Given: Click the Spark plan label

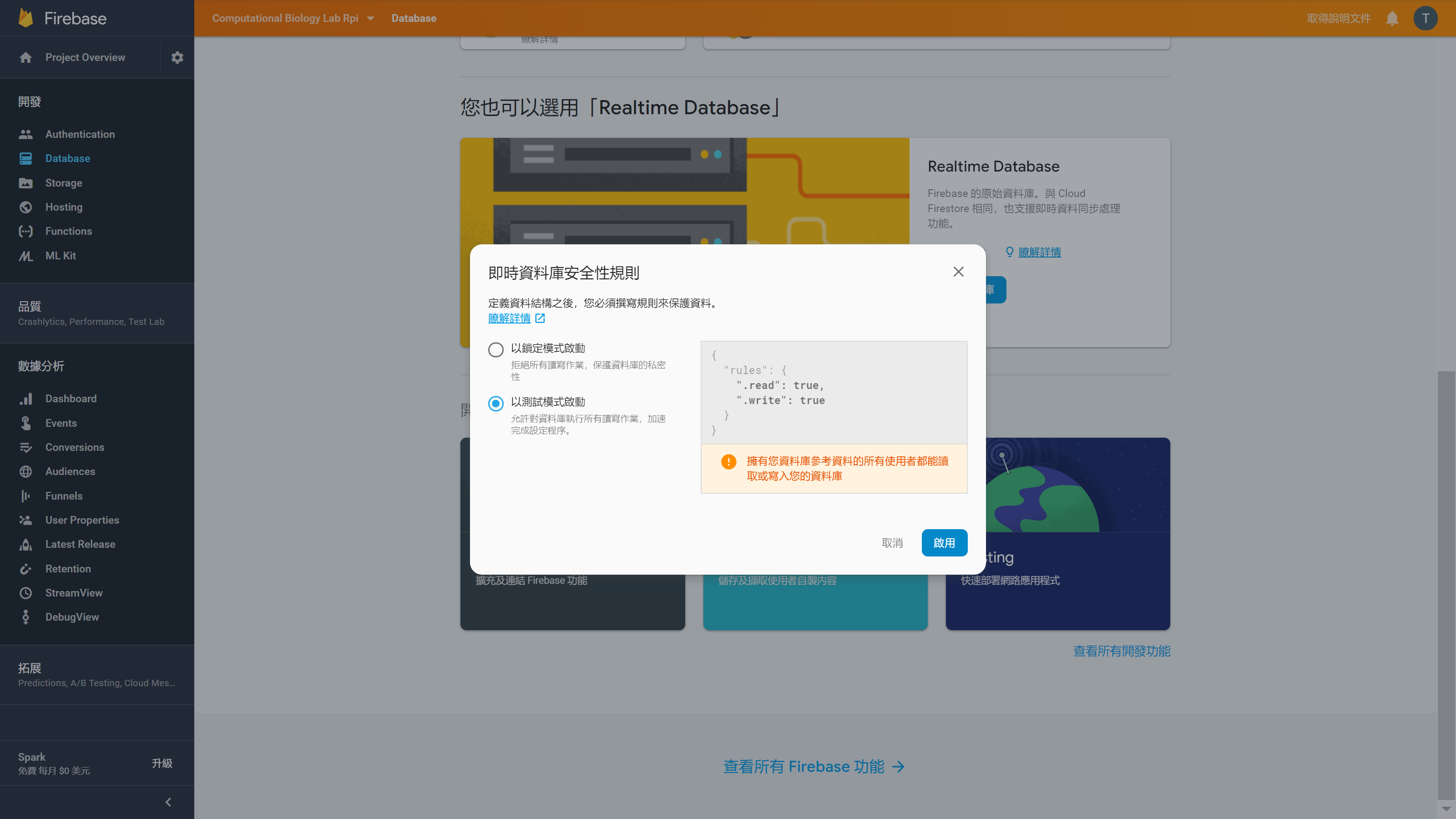Looking at the screenshot, I should 32,758.
